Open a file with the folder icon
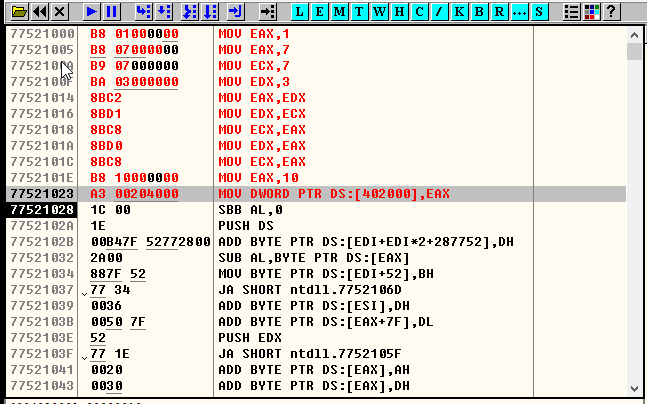The image size is (647, 404). click(19, 12)
